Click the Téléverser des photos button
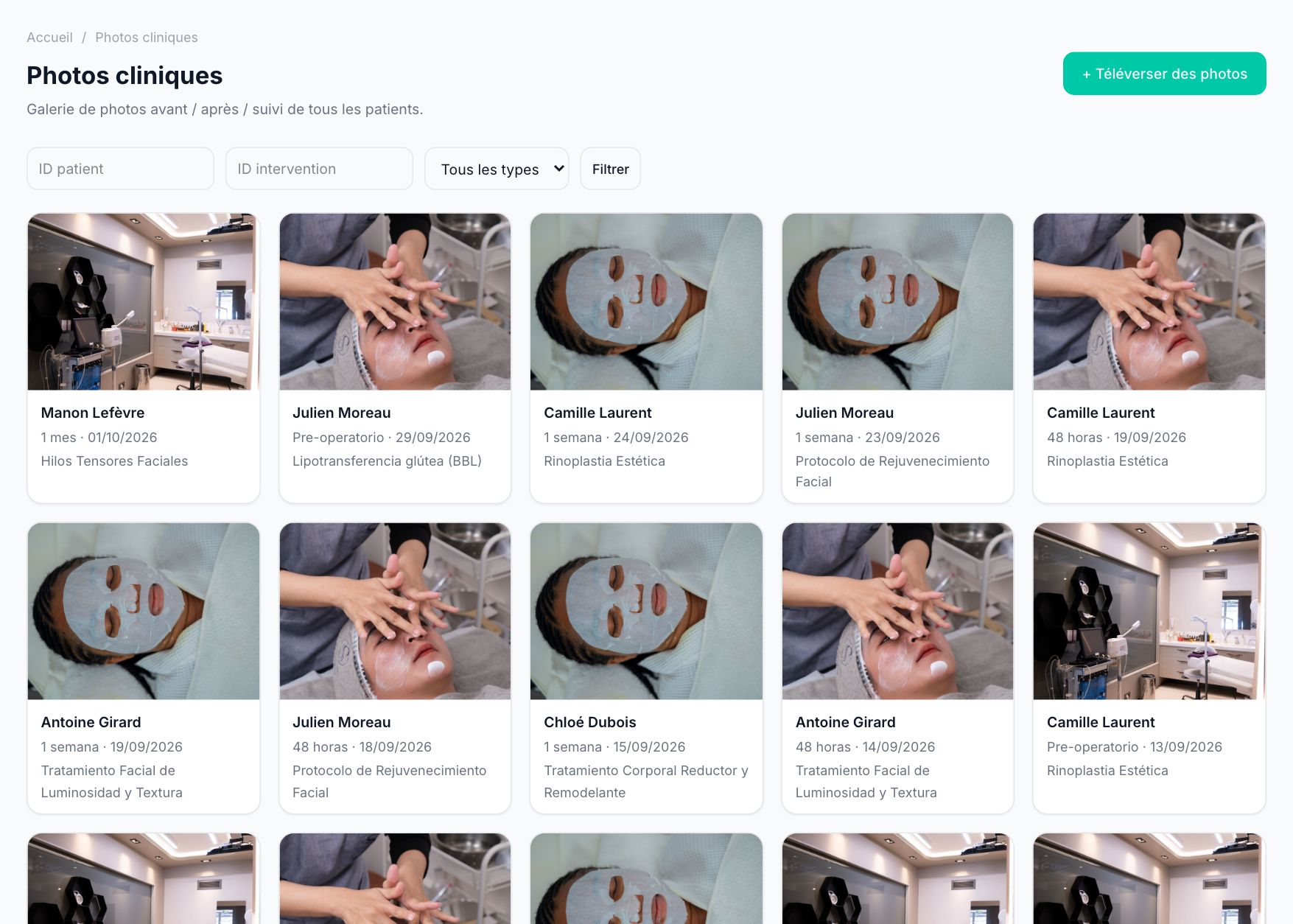The height and width of the screenshot is (924, 1293). coord(1164,74)
